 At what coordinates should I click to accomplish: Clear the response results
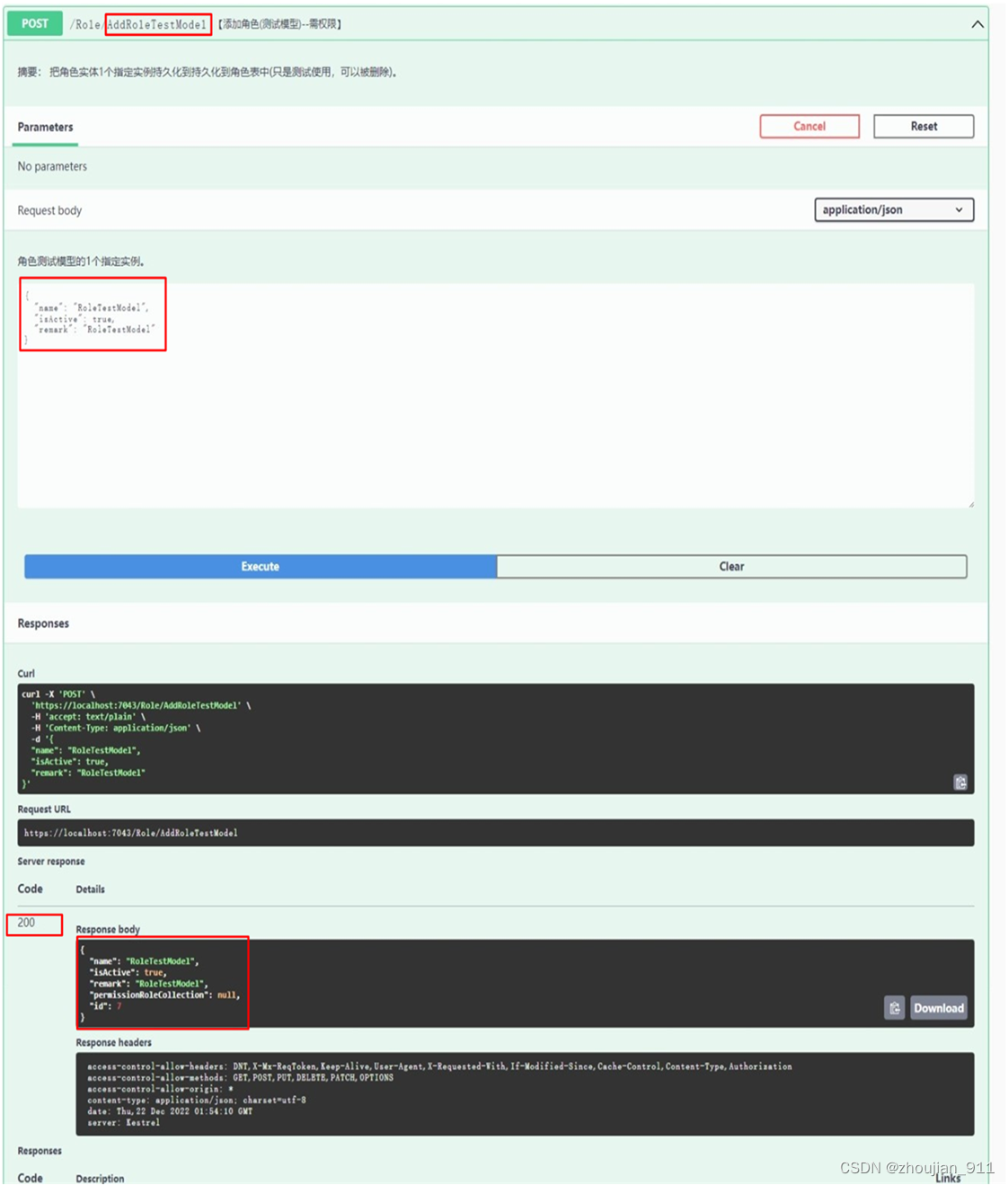732,567
